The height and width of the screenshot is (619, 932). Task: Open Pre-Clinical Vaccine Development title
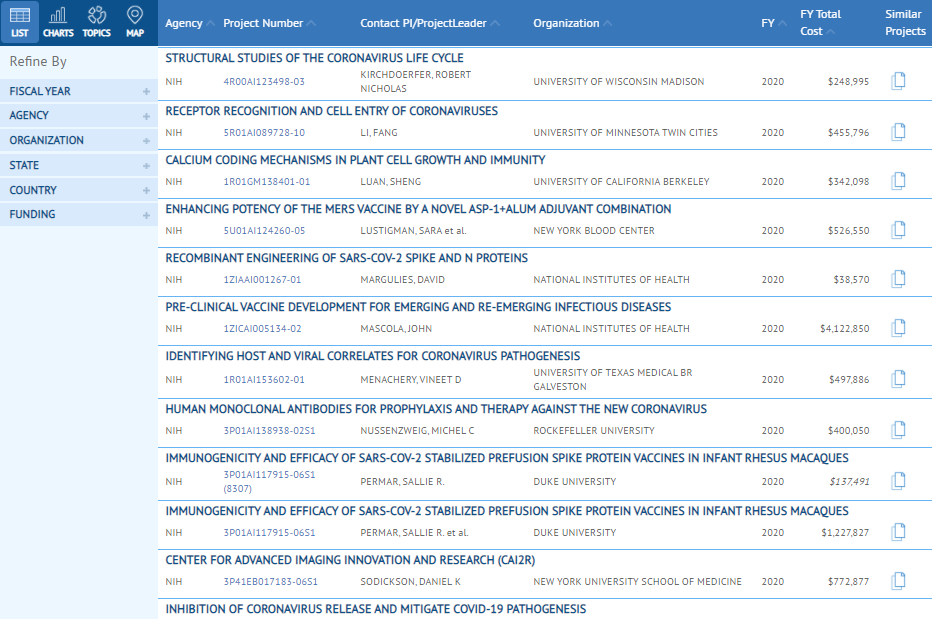point(418,307)
